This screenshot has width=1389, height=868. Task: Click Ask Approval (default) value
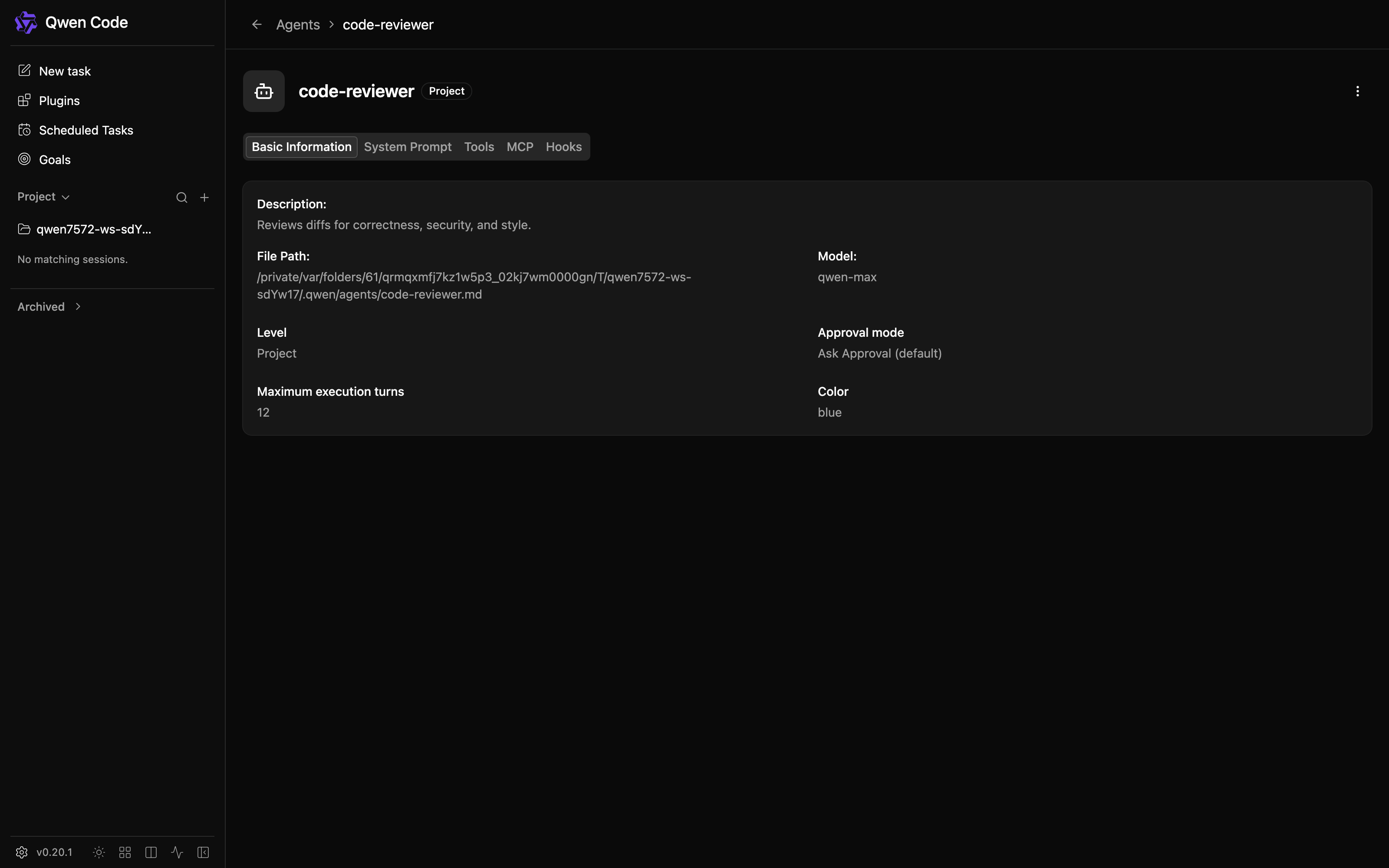coord(880,354)
